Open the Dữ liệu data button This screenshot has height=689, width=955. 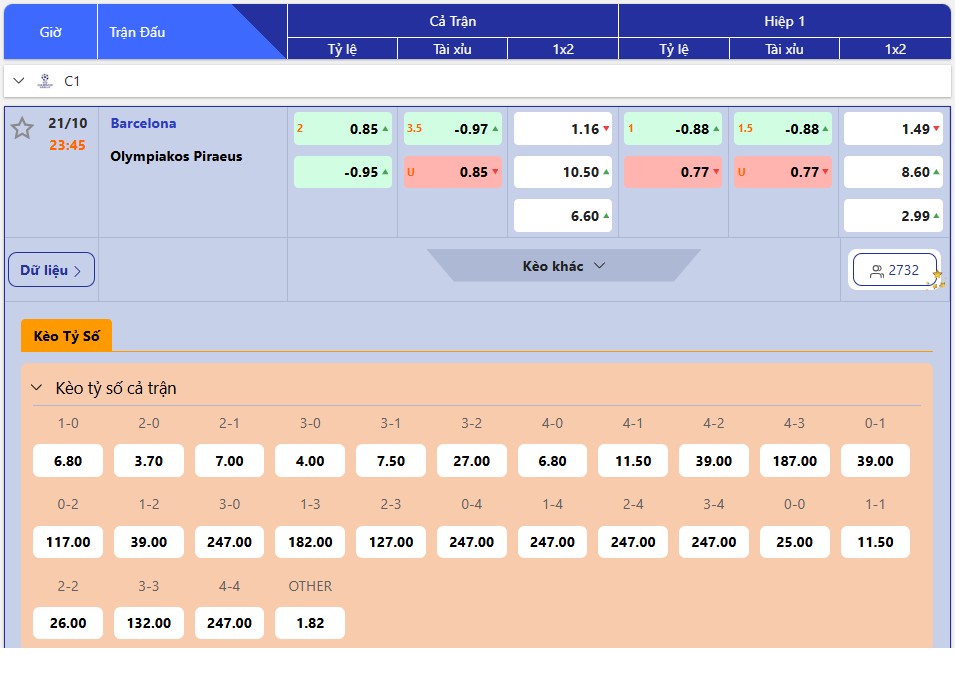51,270
